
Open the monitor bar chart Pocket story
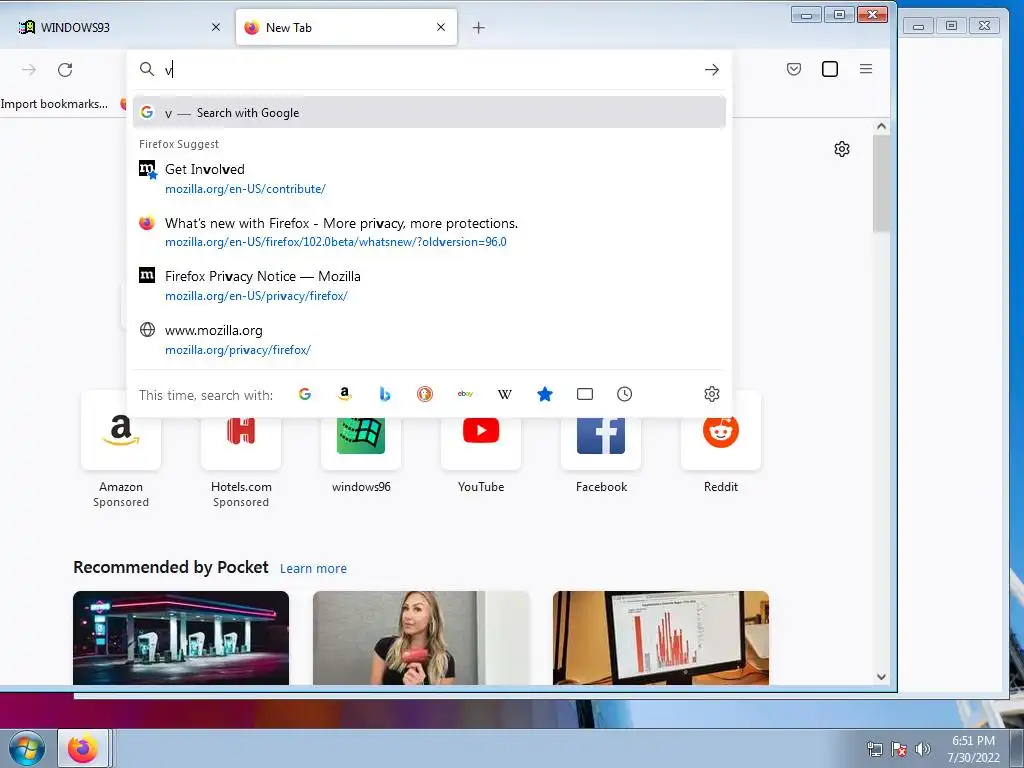coord(661,638)
